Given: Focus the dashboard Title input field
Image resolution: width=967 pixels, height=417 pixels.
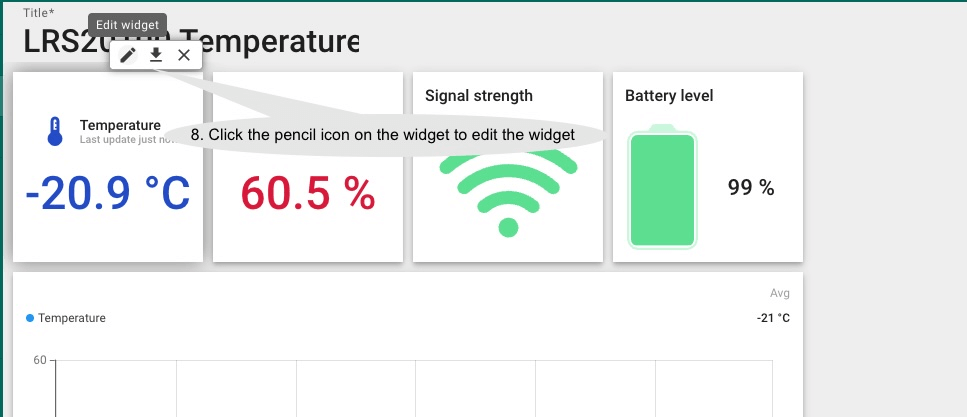Looking at the screenshot, I should pos(190,41).
